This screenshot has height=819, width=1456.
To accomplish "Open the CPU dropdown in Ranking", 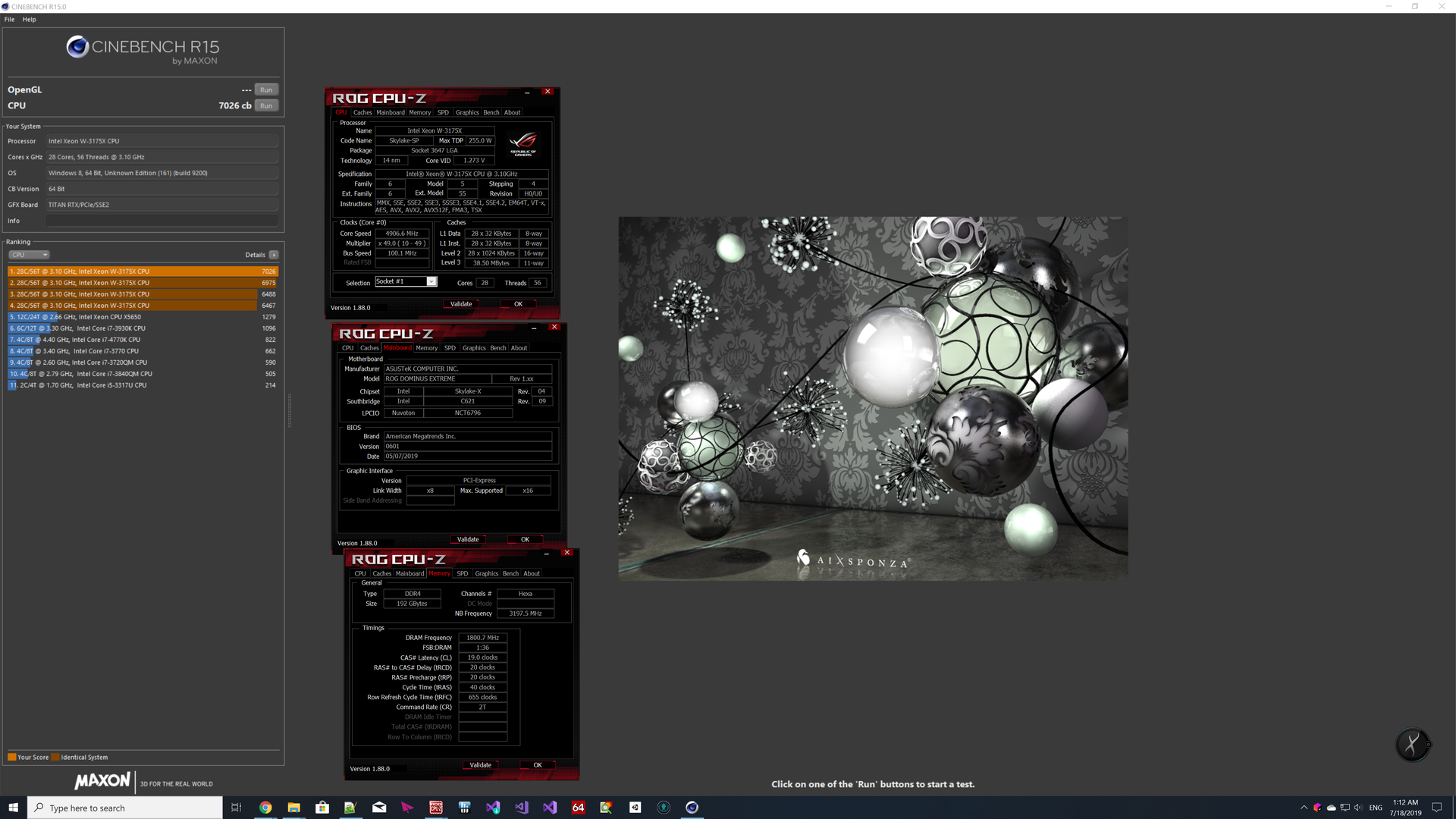I will tap(30, 255).
